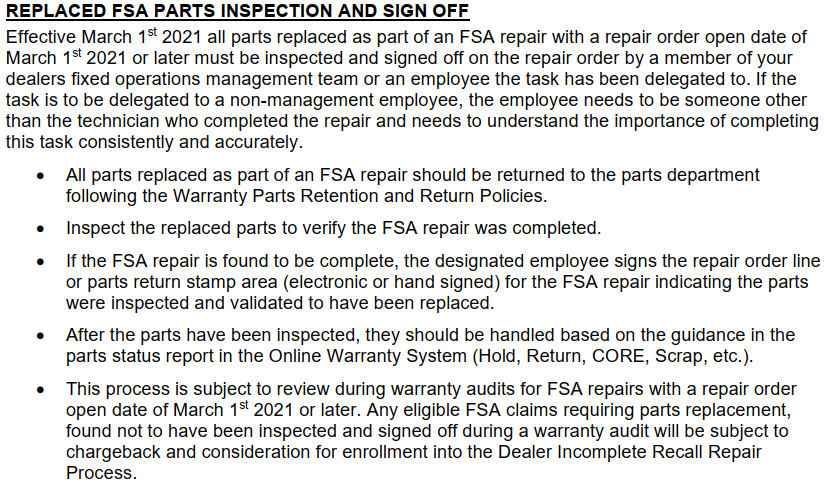Click the bullet beside "After the parts have been inspected"

[x=39, y=334]
